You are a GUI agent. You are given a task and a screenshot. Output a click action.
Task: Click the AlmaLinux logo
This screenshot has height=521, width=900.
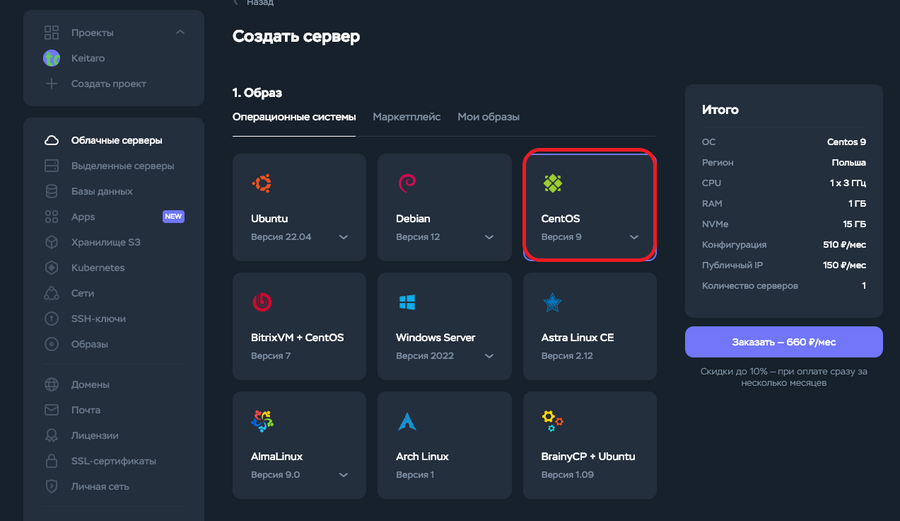tap(262, 421)
